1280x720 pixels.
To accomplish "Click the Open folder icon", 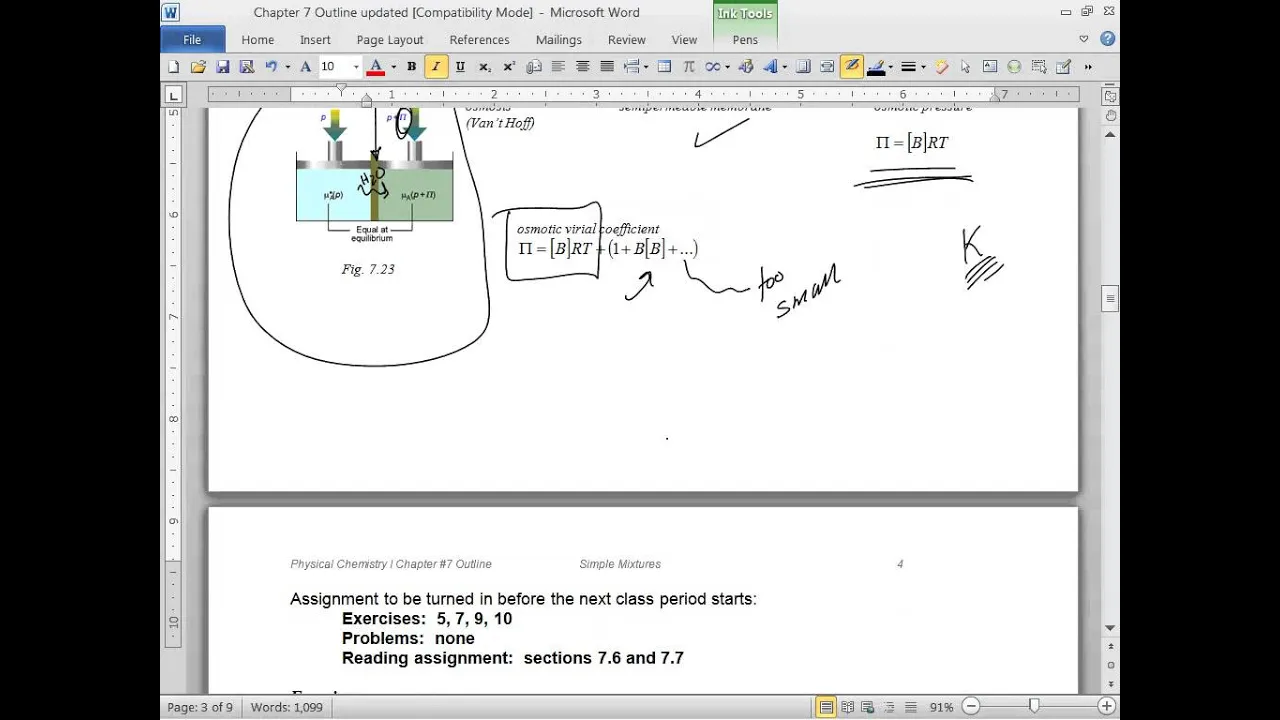I will (x=198, y=67).
